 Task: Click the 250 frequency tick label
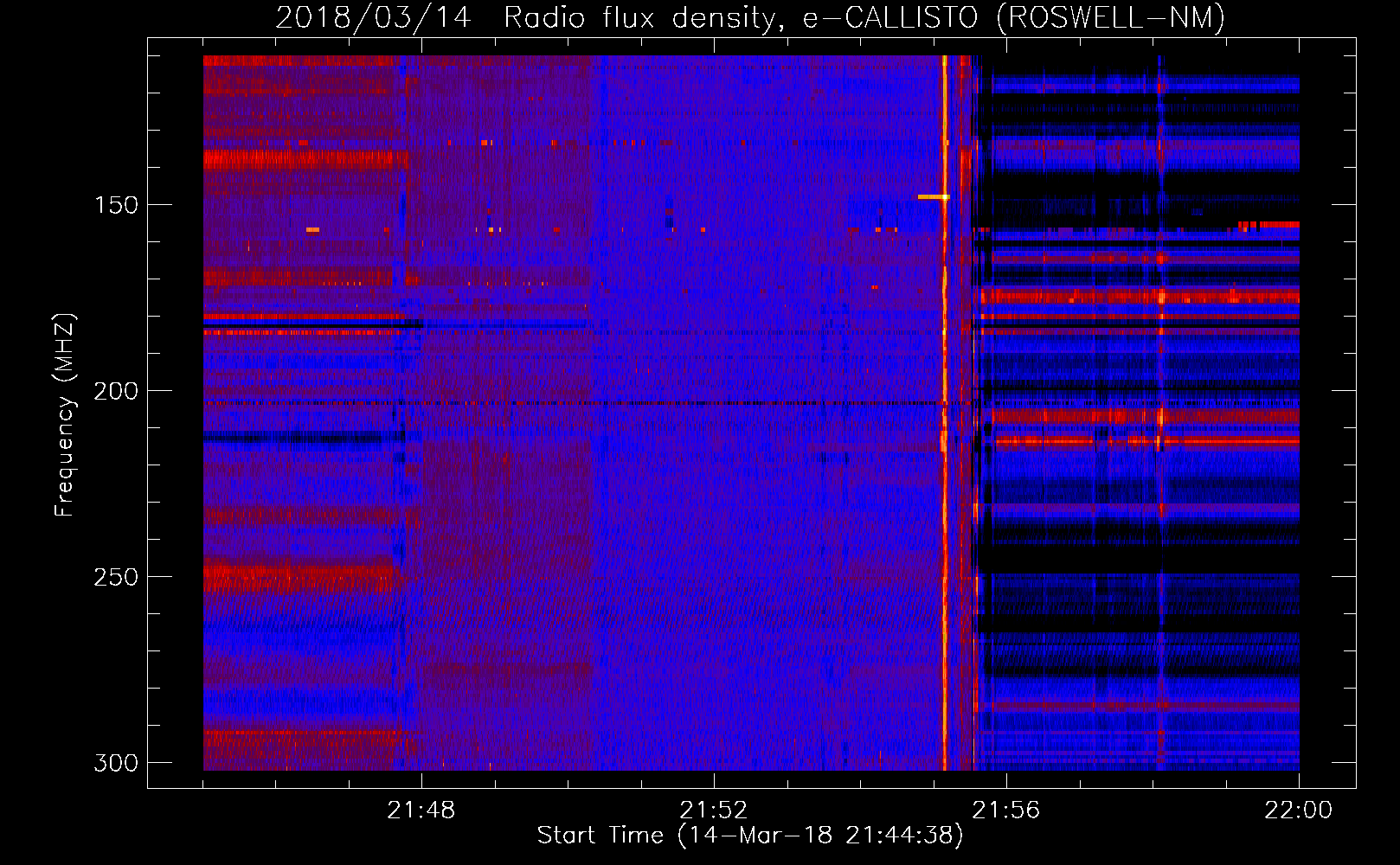(116, 577)
